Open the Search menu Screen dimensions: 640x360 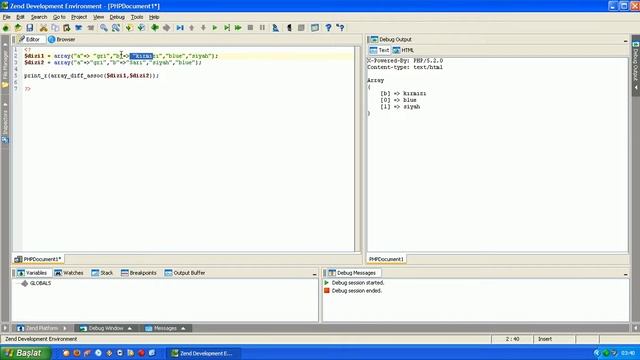(x=39, y=17)
